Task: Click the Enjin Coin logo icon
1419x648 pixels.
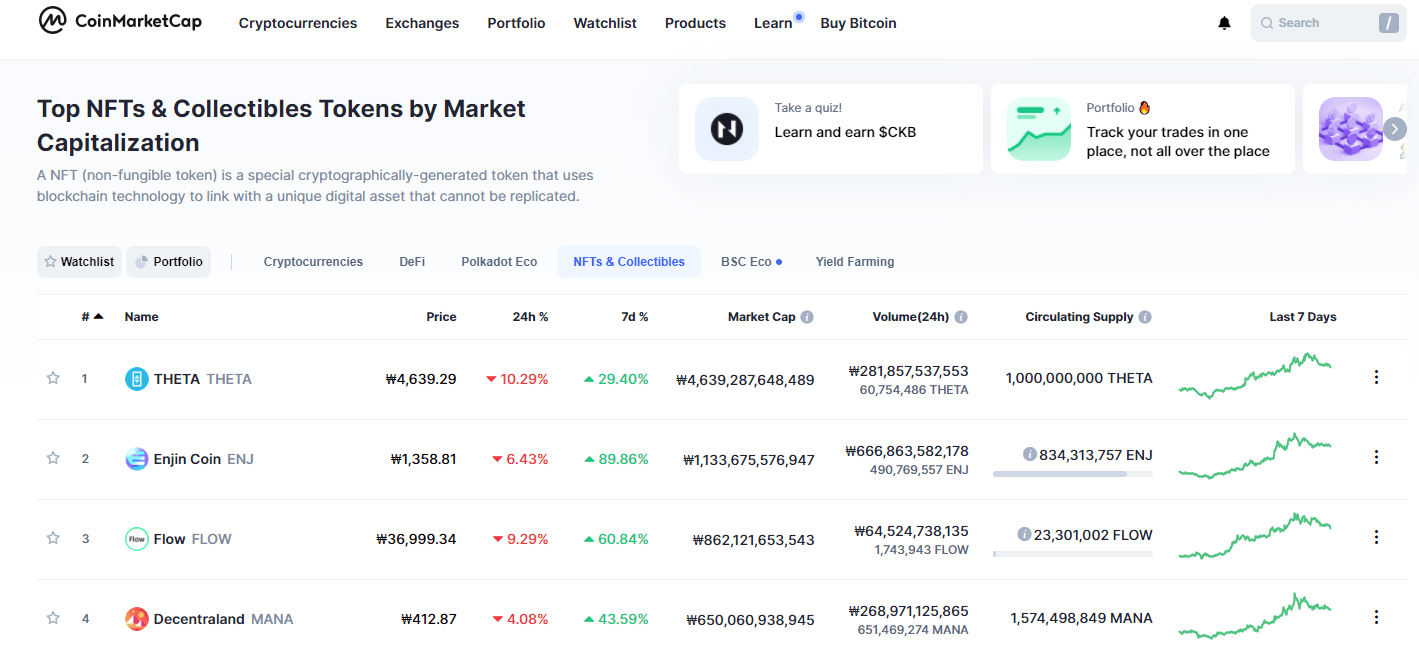Action: (x=137, y=459)
